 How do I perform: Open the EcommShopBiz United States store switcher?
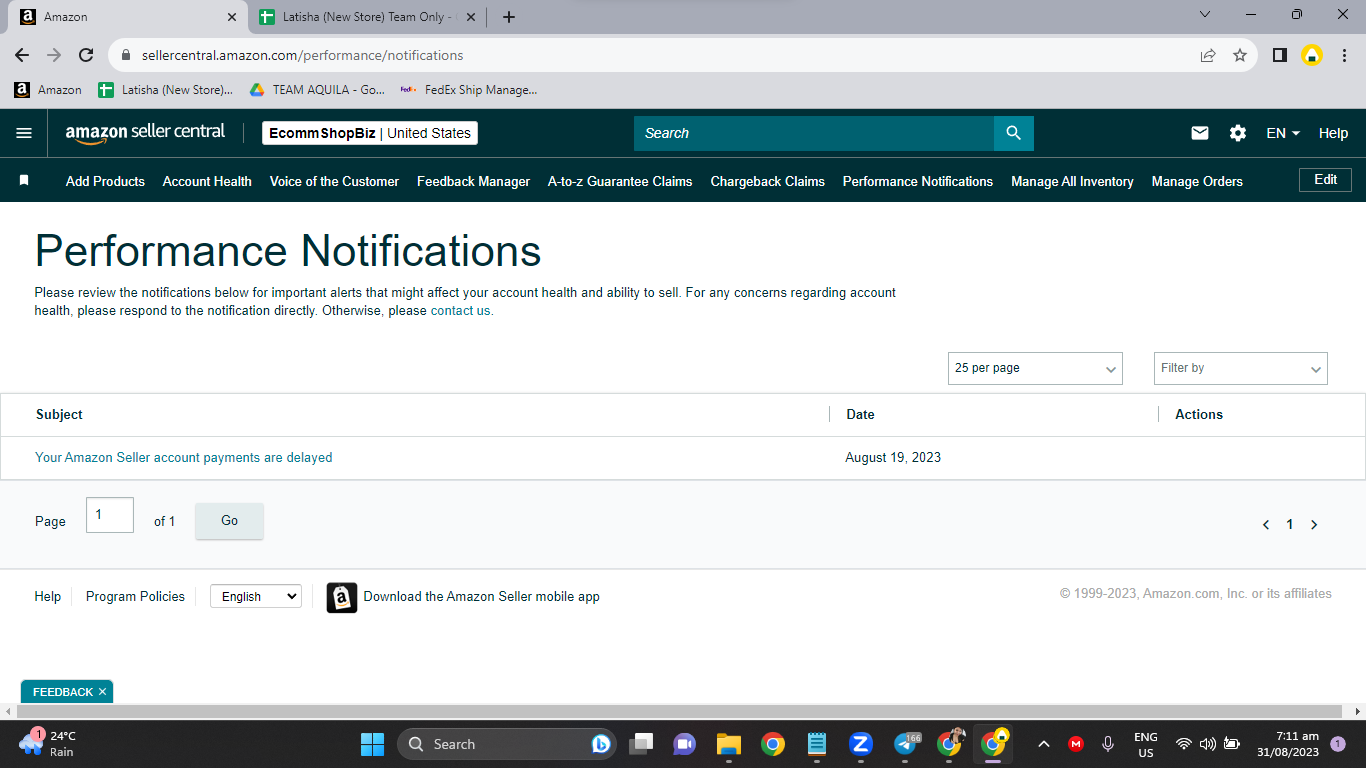370,133
